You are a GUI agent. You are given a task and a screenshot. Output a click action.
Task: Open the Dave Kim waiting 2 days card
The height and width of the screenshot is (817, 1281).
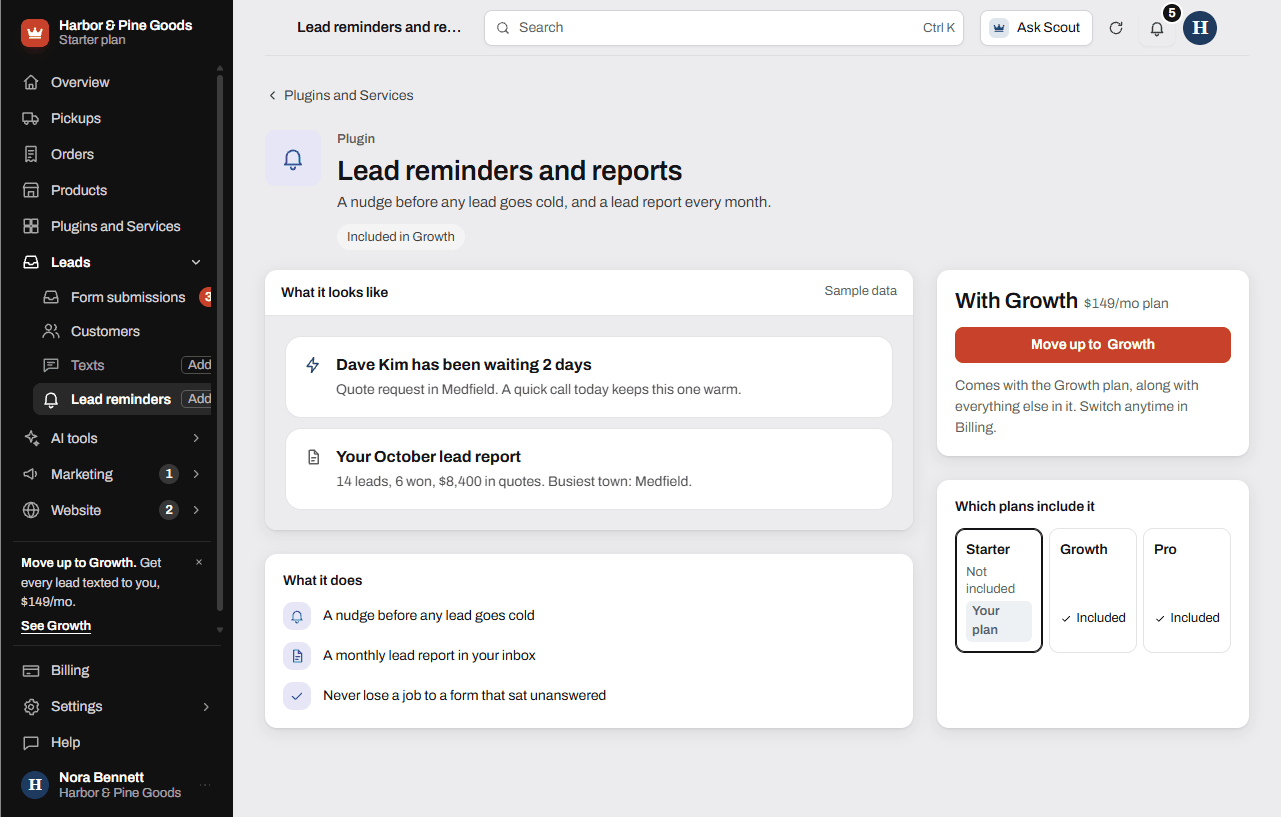coord(589,377)
